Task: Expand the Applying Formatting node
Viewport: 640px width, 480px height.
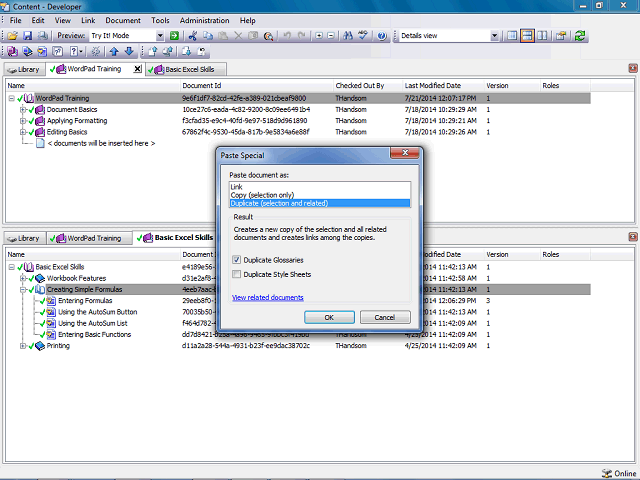Action: point(23,121)
